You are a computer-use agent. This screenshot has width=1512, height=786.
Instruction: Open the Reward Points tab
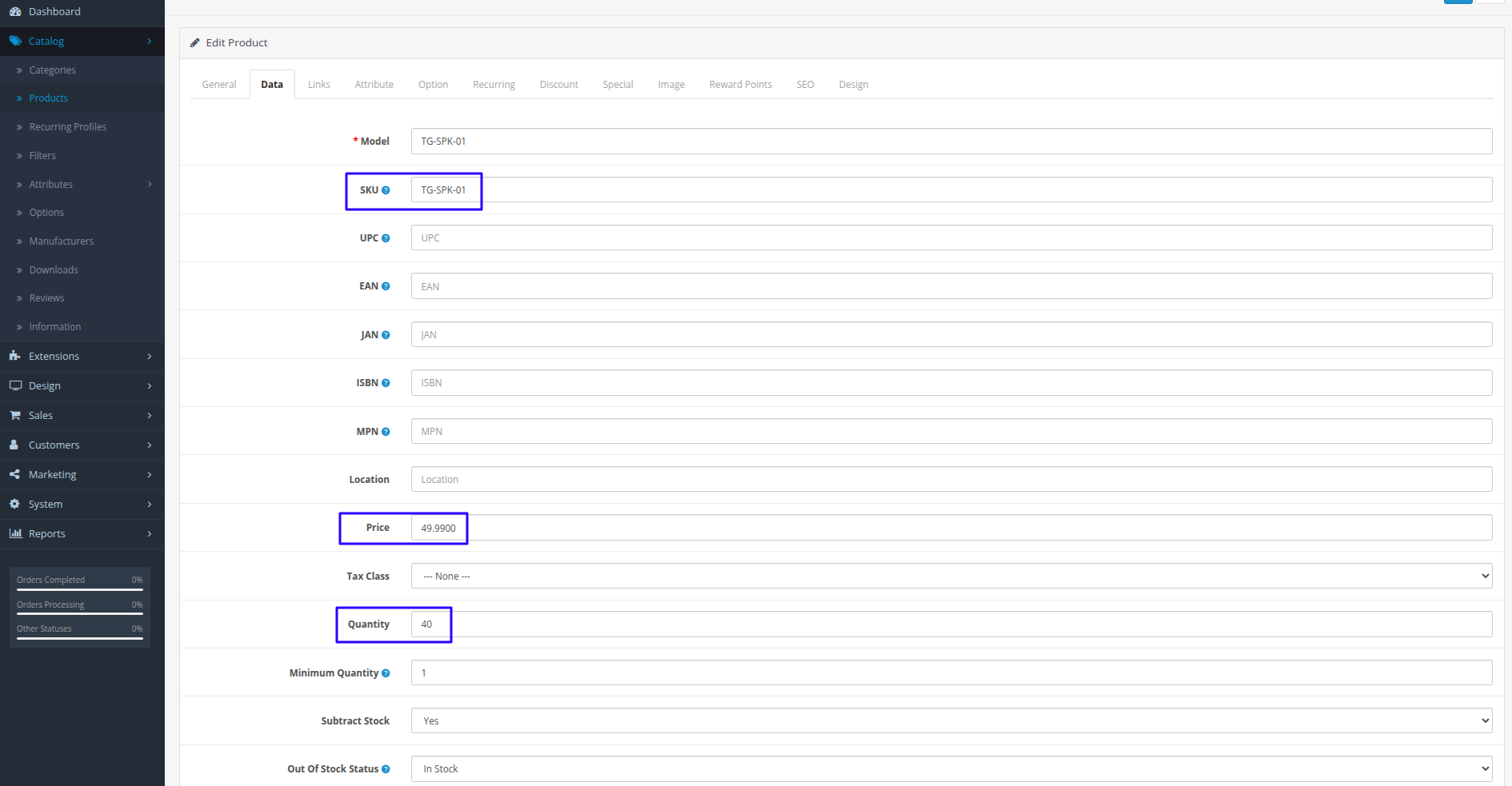pos(741,85)
